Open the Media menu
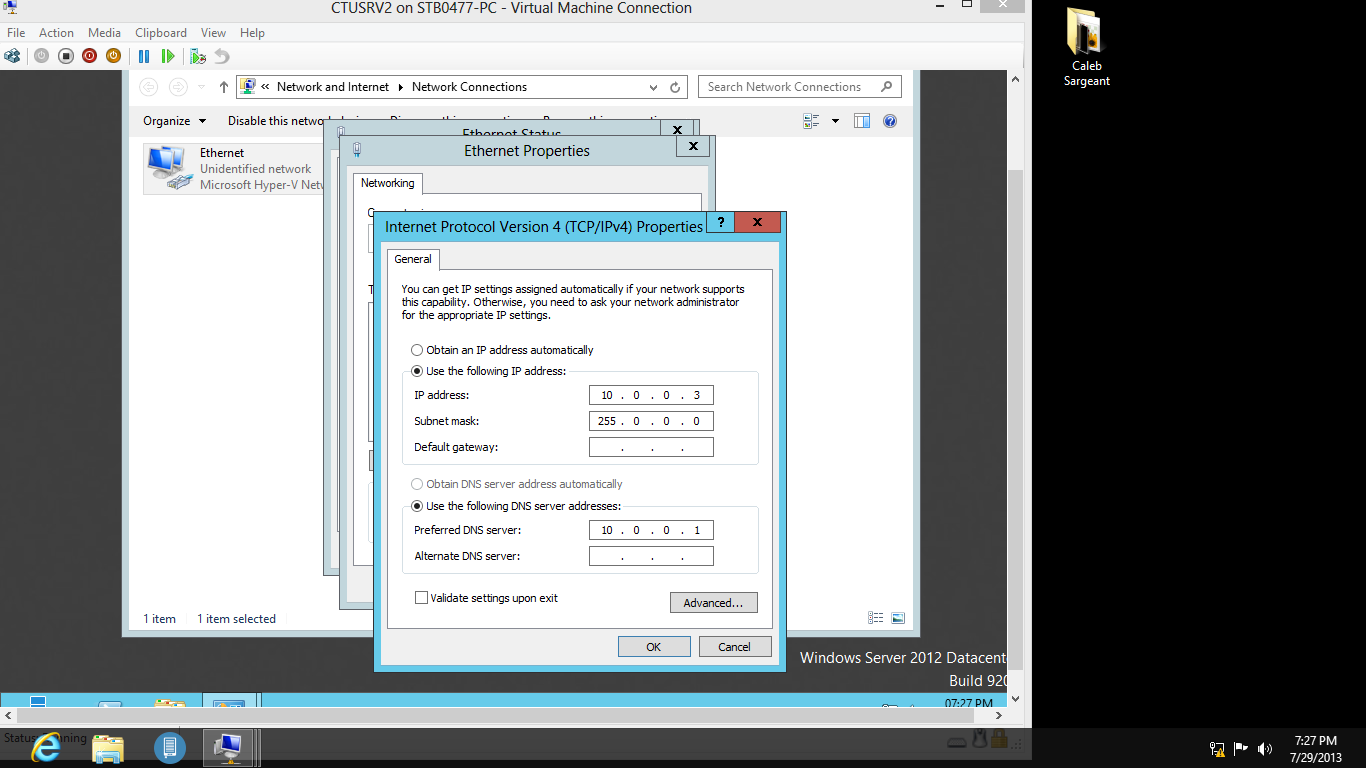This screenshot has height=768, width=1366. tap(105, 33)
